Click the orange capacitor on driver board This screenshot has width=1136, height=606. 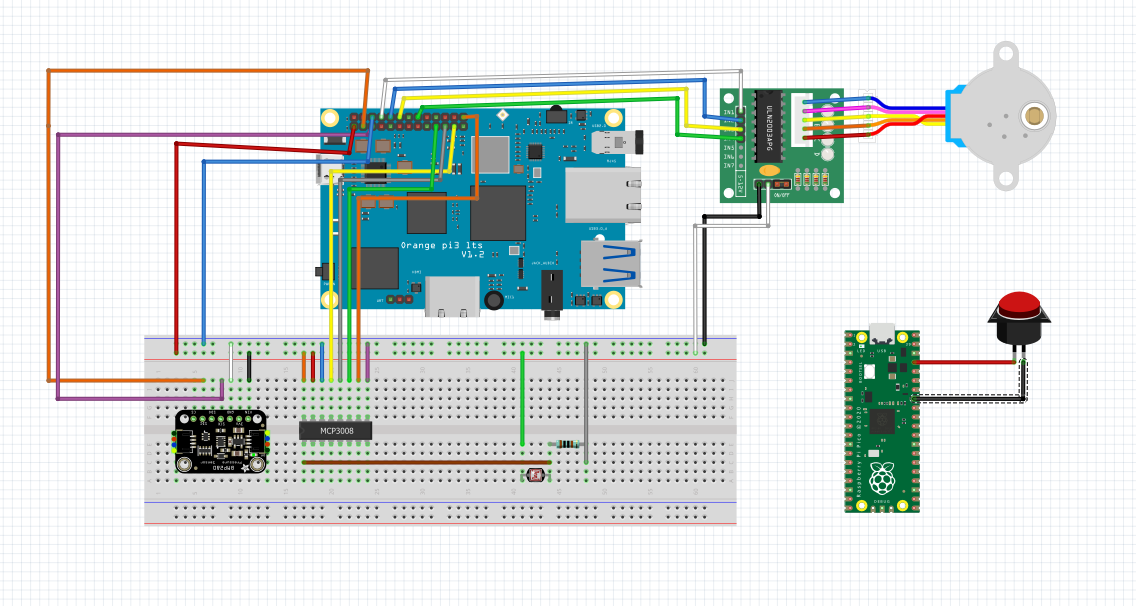click(769, 170)
